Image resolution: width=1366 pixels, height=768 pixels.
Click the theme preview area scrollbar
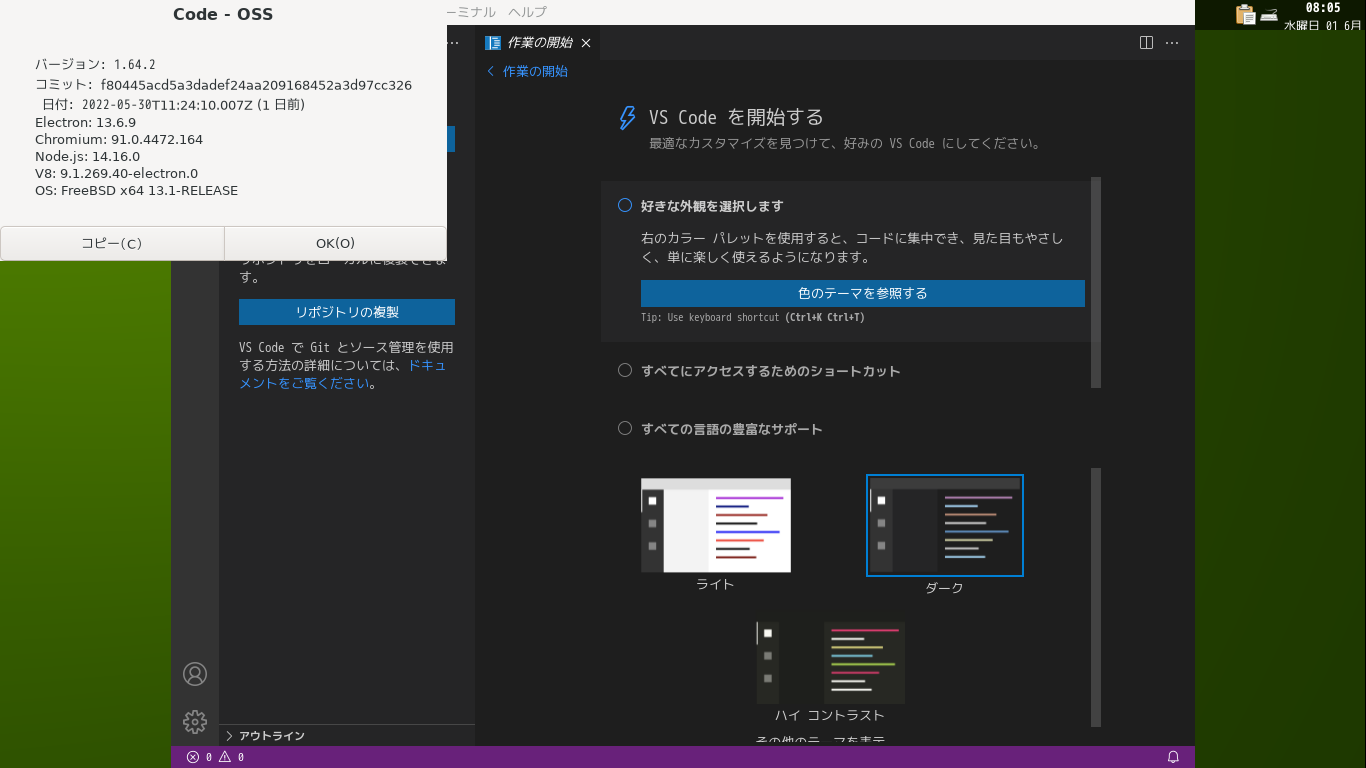[x=1096, y=597]
